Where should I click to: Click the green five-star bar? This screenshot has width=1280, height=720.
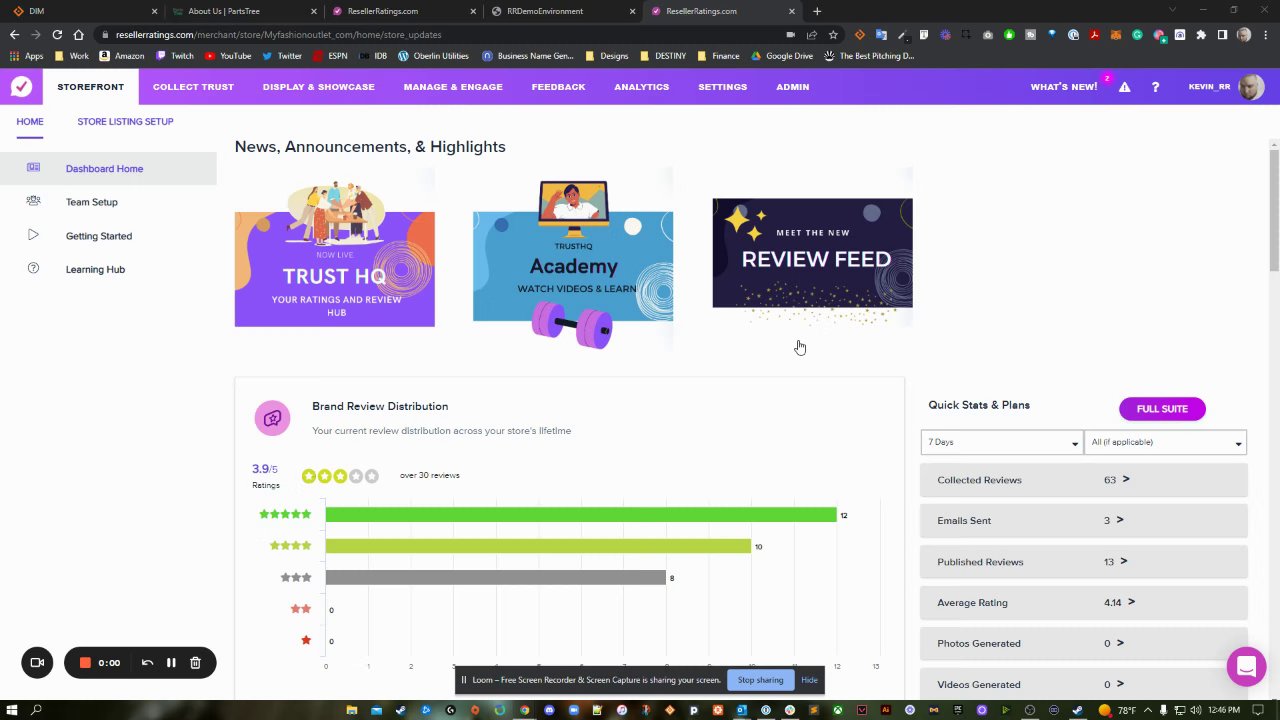coord(581,514)
